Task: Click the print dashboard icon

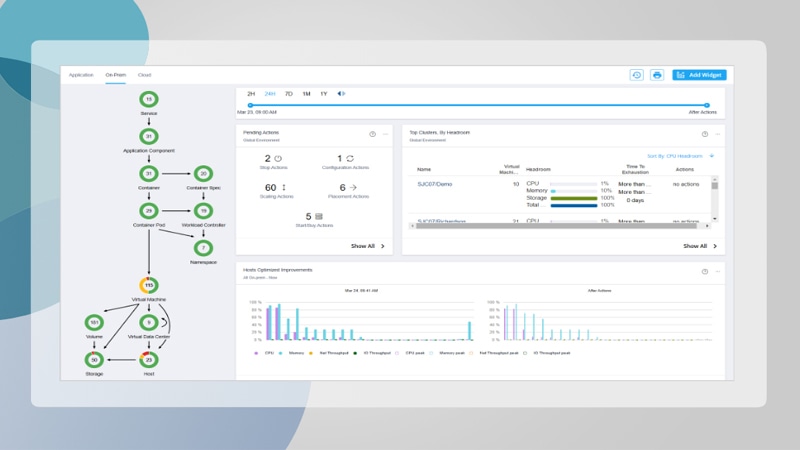Action: point(657,75)
